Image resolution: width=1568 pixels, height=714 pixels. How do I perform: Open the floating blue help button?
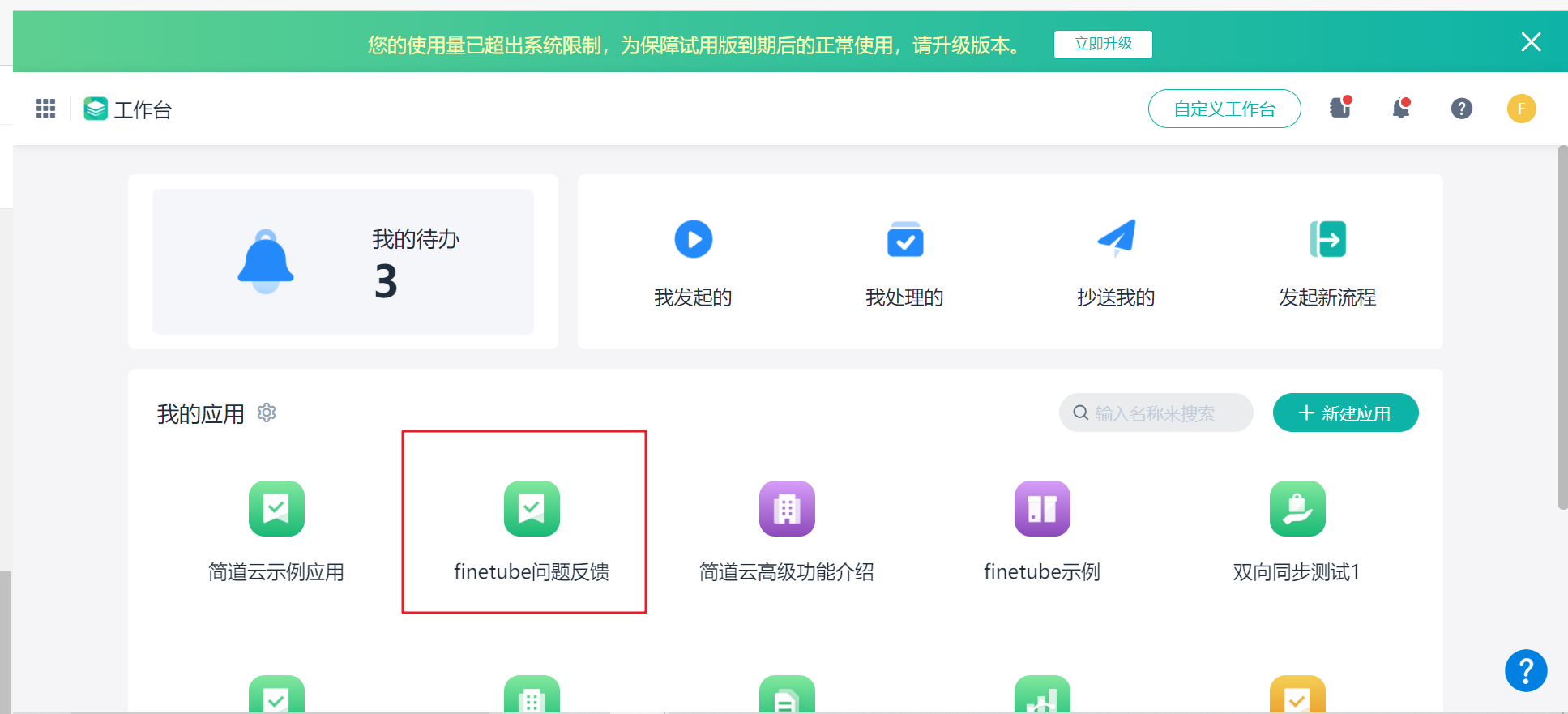pyautogui.click(x=1526, y=671)
